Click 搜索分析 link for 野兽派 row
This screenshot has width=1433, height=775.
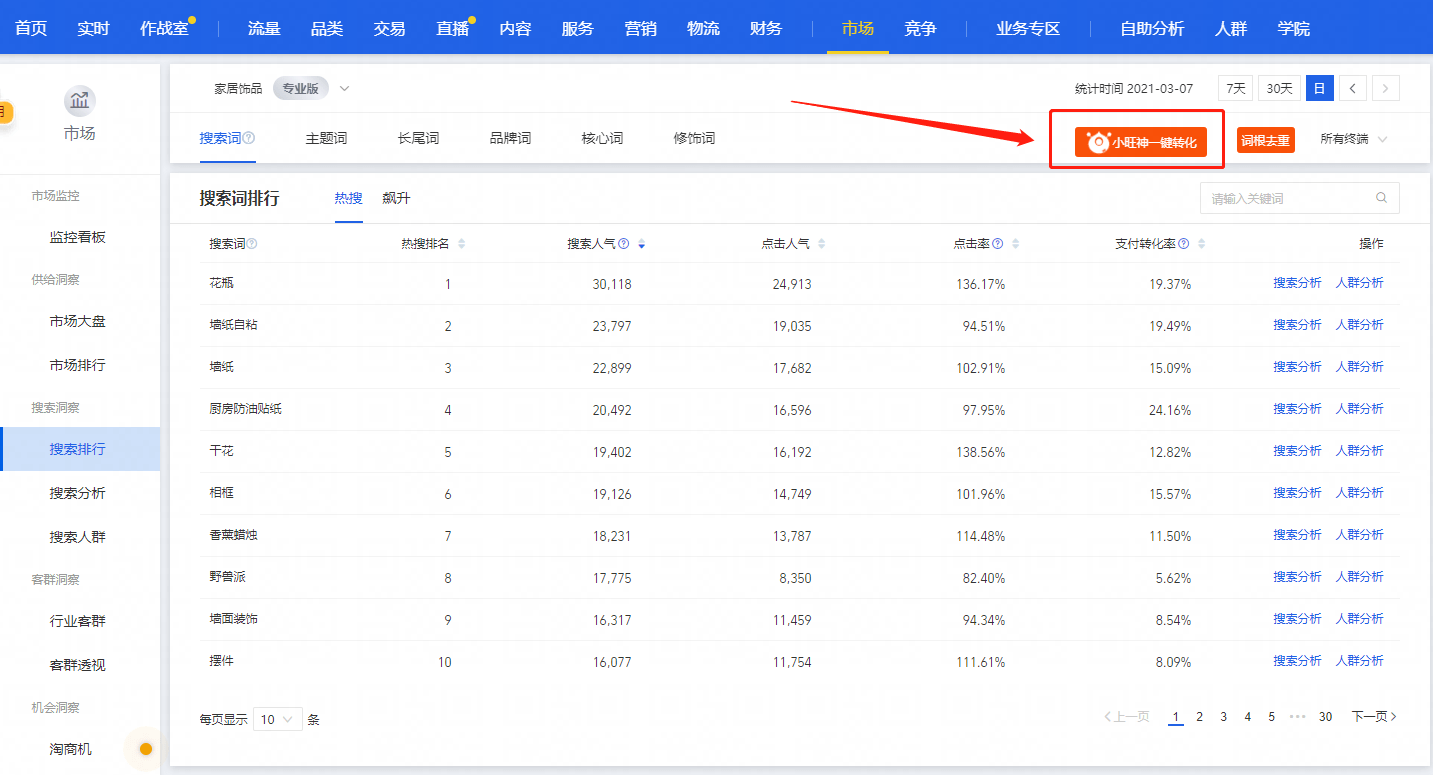click(1297, 577)
